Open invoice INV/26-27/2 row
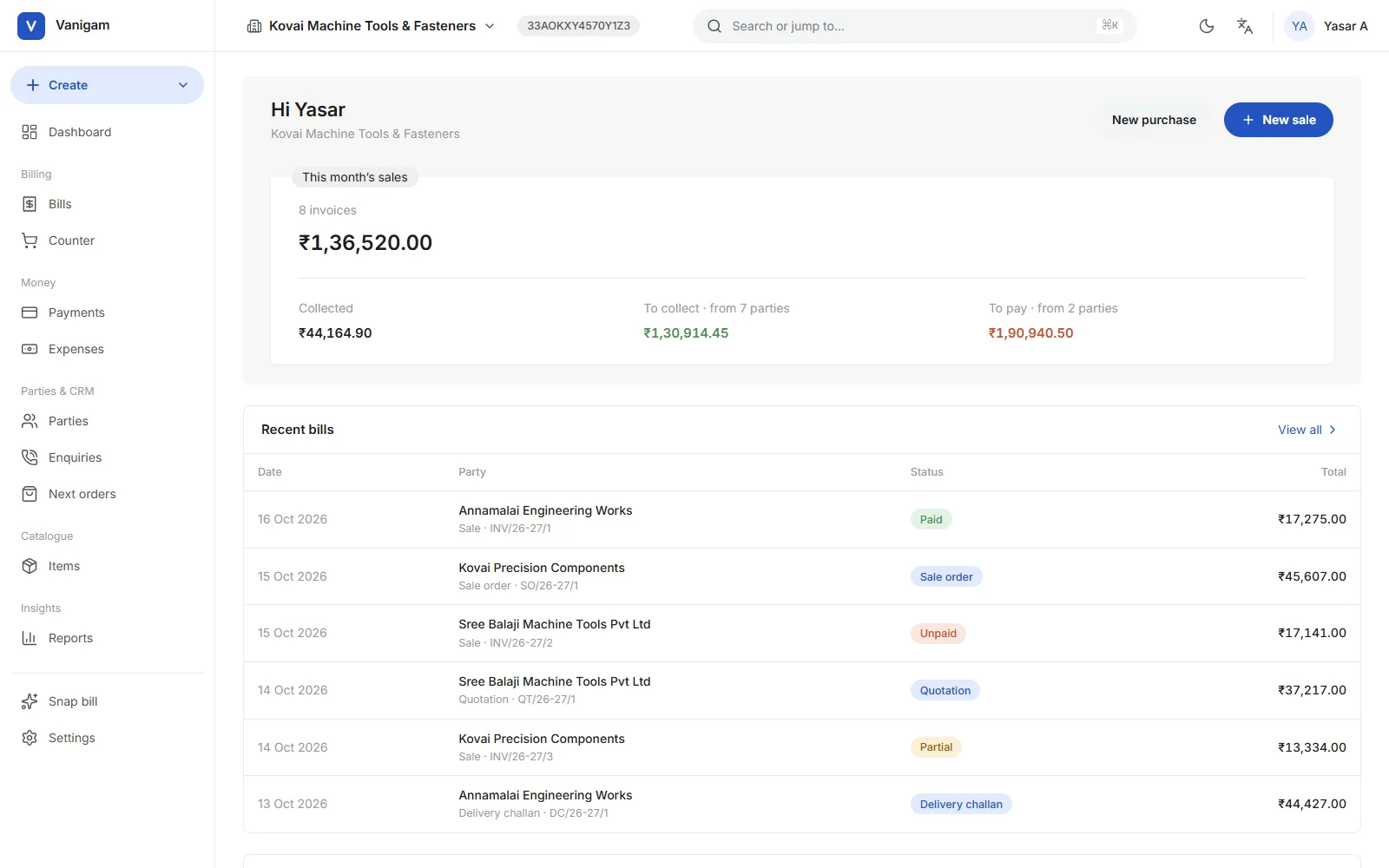 pos(802,633)
